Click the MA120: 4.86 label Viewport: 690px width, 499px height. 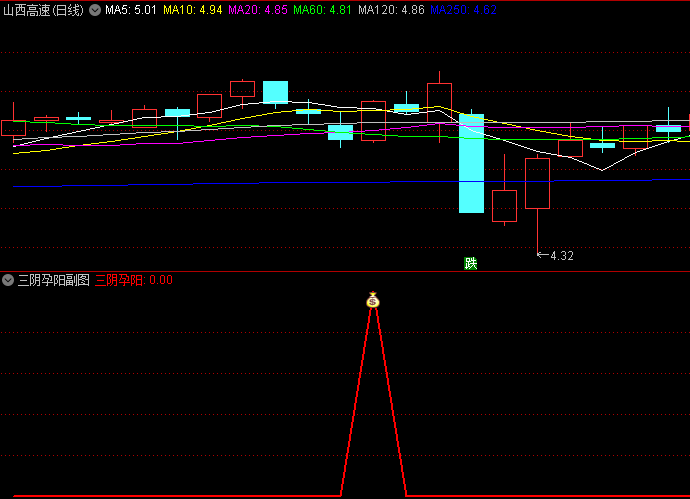(391, 10)
